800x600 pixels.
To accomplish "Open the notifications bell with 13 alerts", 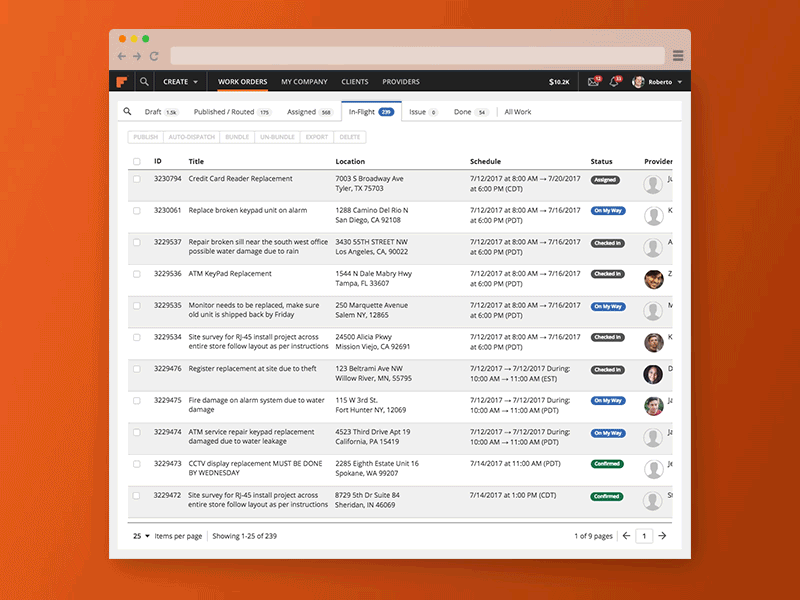I will (x=614, y=81).
